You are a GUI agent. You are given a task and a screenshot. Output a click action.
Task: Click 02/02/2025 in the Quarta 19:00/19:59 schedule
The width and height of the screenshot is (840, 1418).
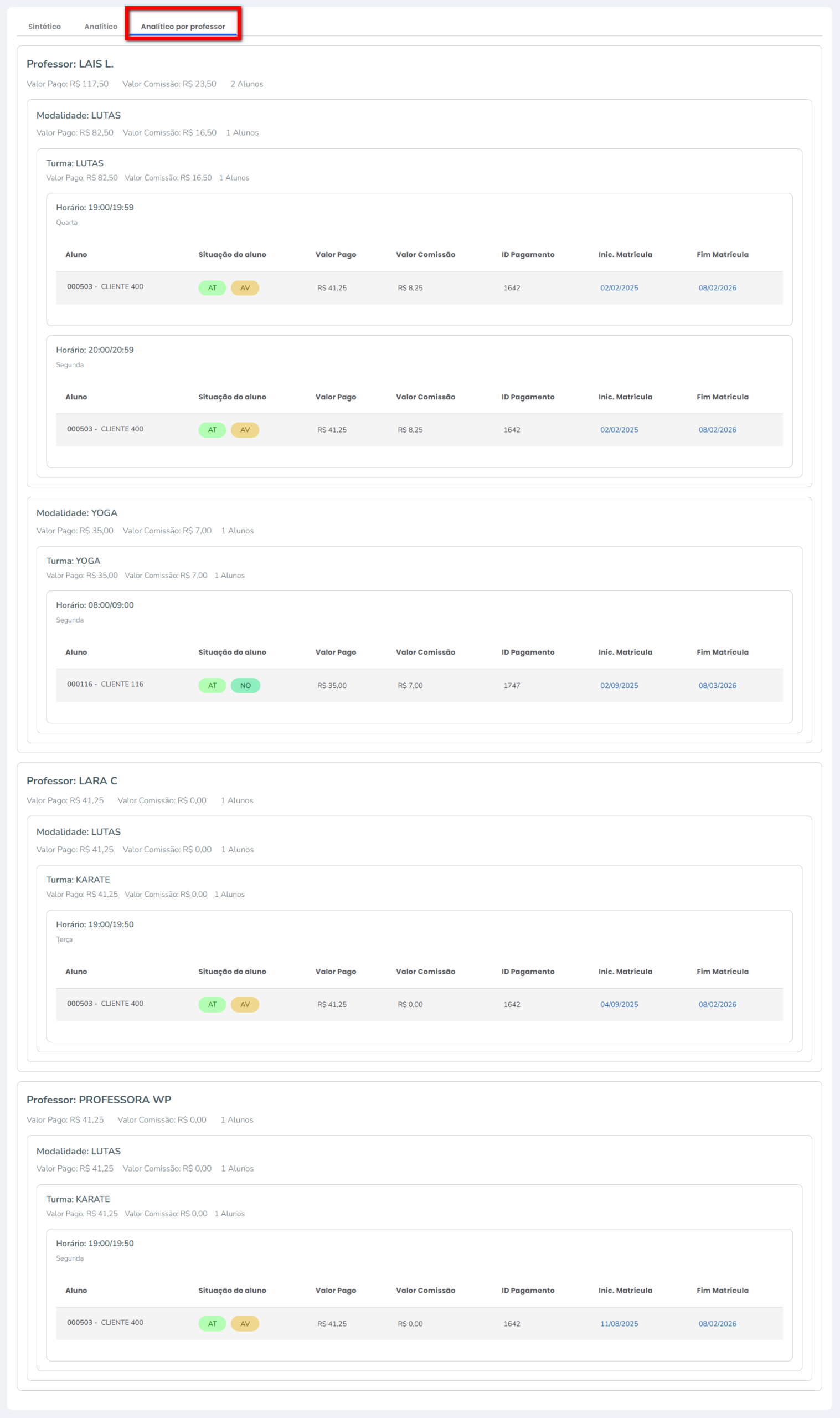coord(619,287)
